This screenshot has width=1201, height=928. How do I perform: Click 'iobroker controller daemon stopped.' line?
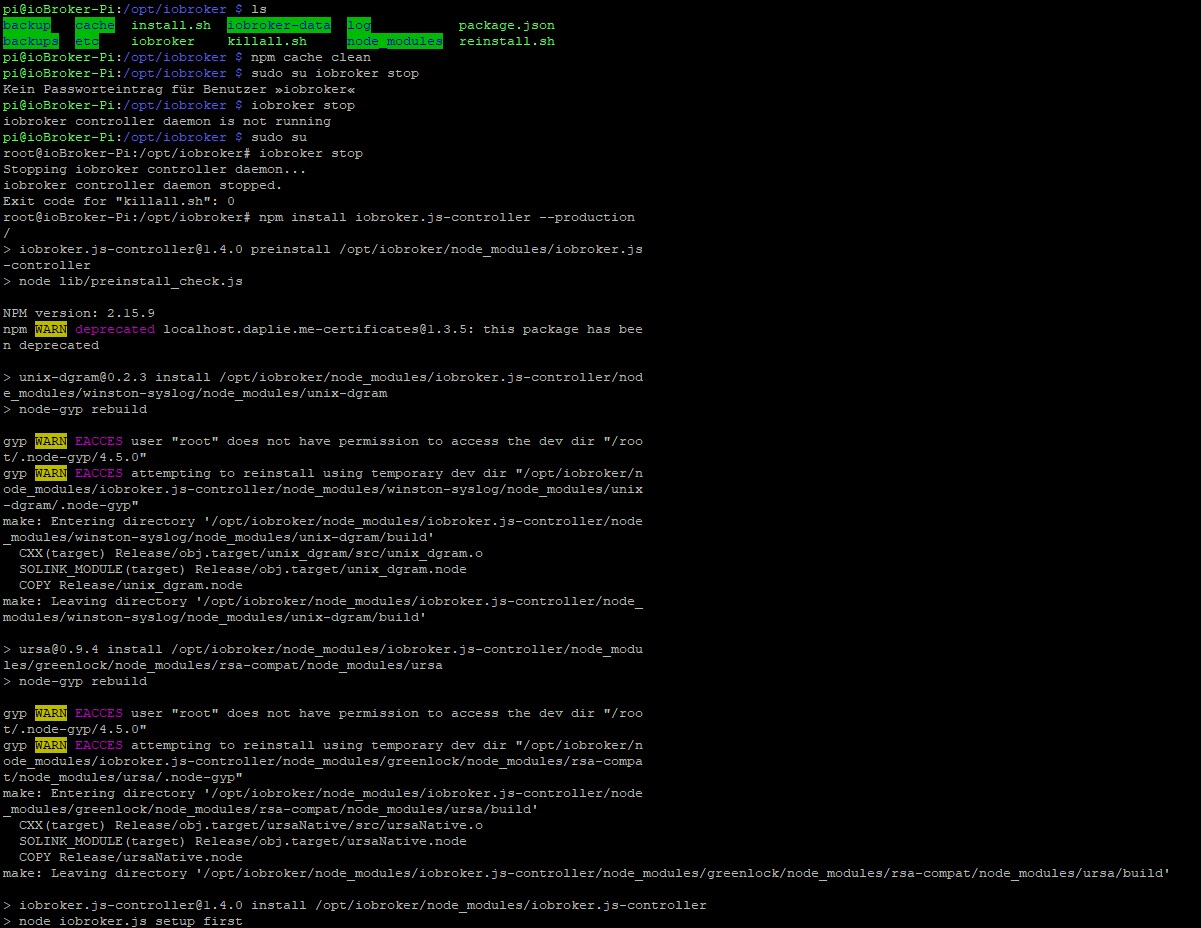click(143, 185)
